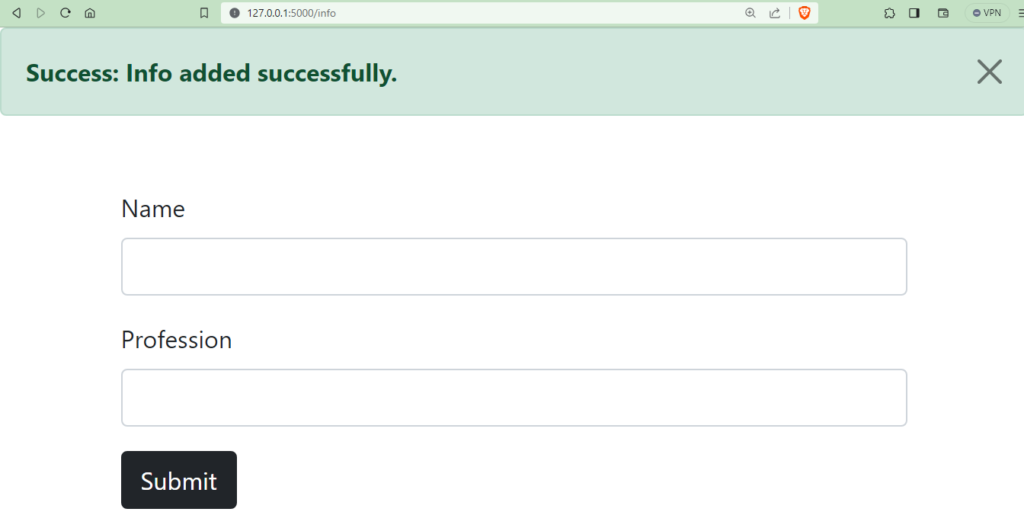Open the browser home page icon
Image resolution: width=1024 pixels, height=531 pixels.
(x=90, y=13)
